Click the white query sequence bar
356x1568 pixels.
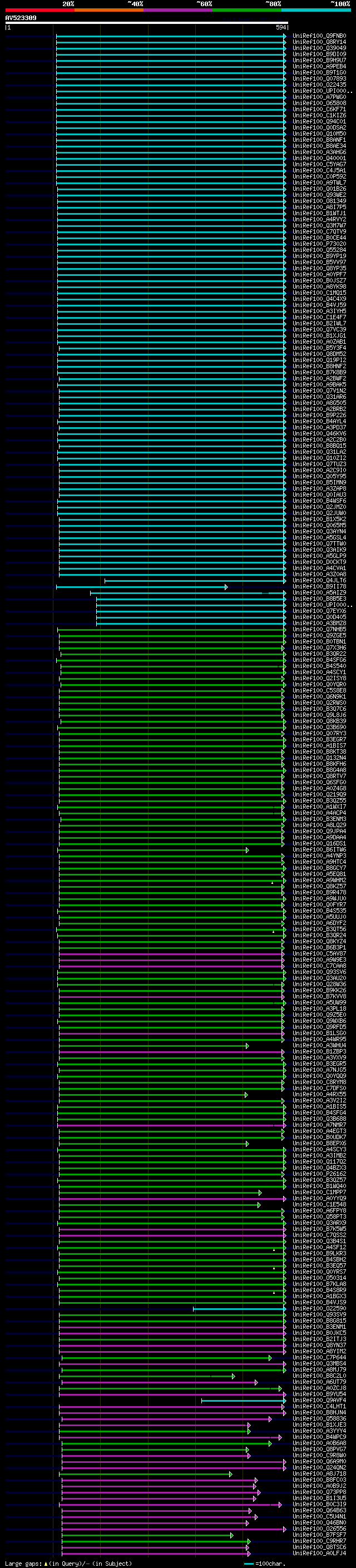146,23
